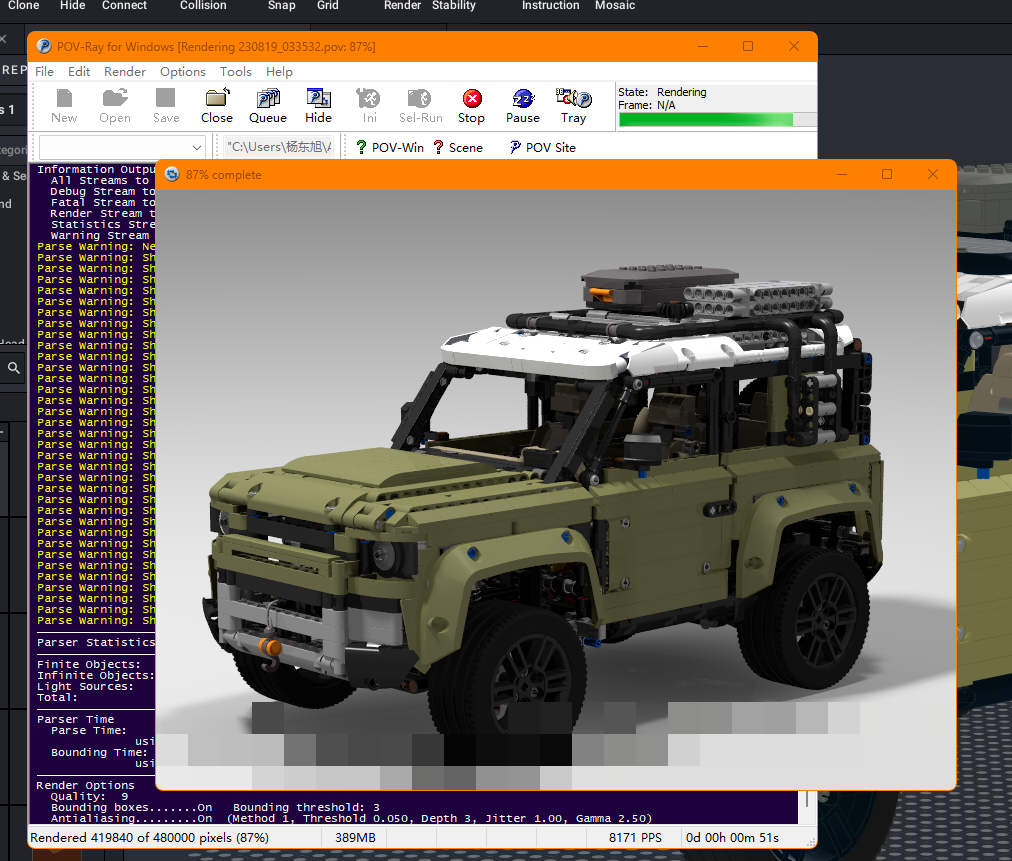Click Connect in the background app toolbar
This screenshot has width=1012, height=861.
pyautogui.click(x=125, y=6)
